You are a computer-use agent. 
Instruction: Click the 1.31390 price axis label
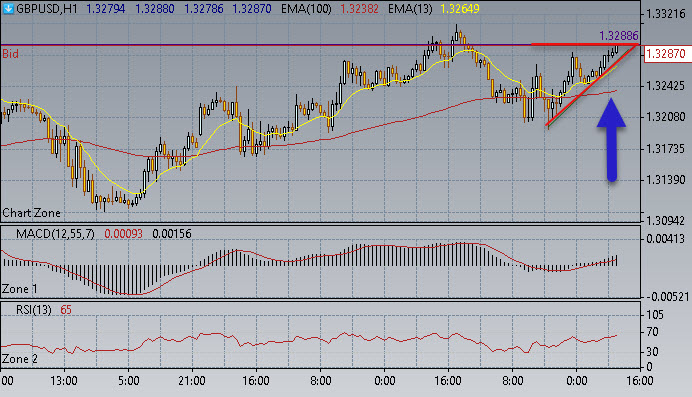[x=666, y=180]
